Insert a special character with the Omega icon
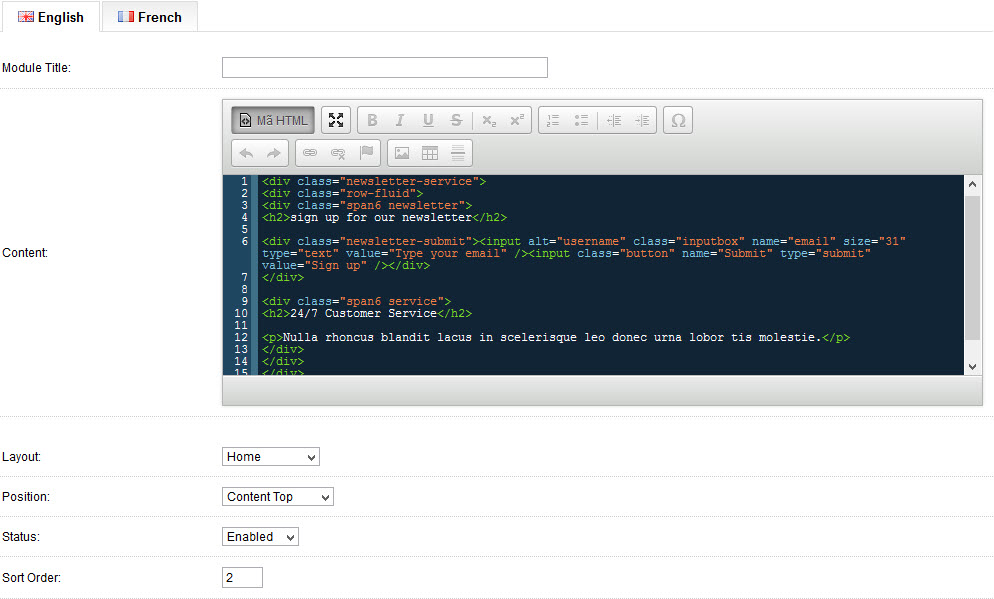The image size is (994, 599). (678, 121)
